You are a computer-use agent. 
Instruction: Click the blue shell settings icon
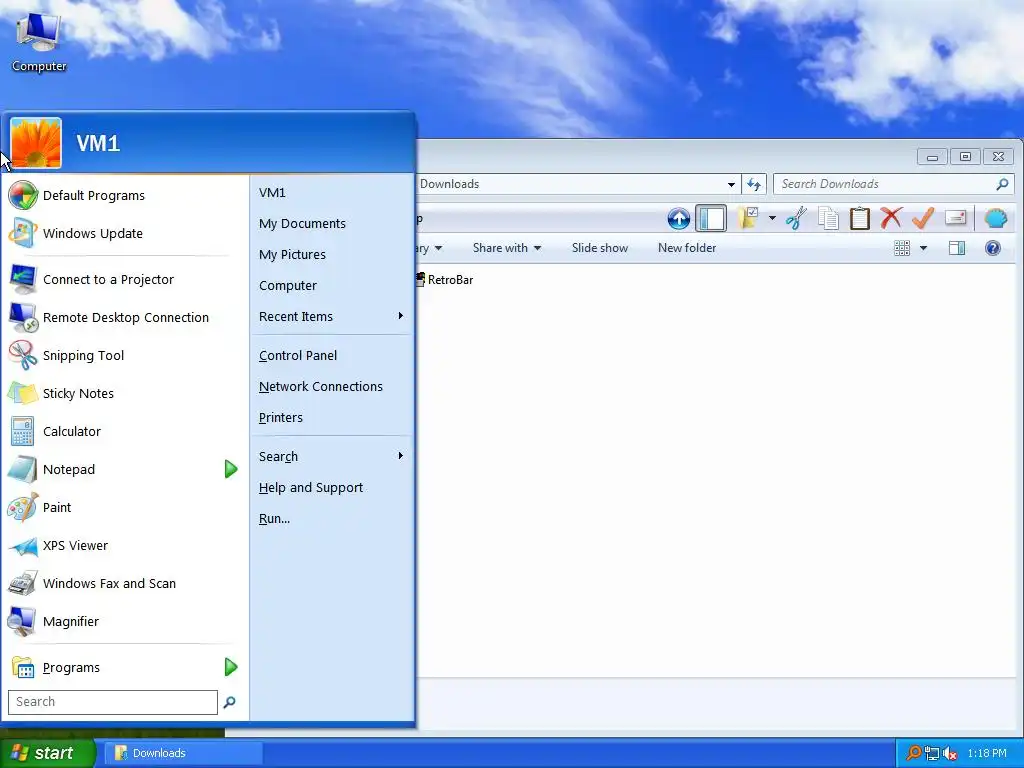pos(996,218)
